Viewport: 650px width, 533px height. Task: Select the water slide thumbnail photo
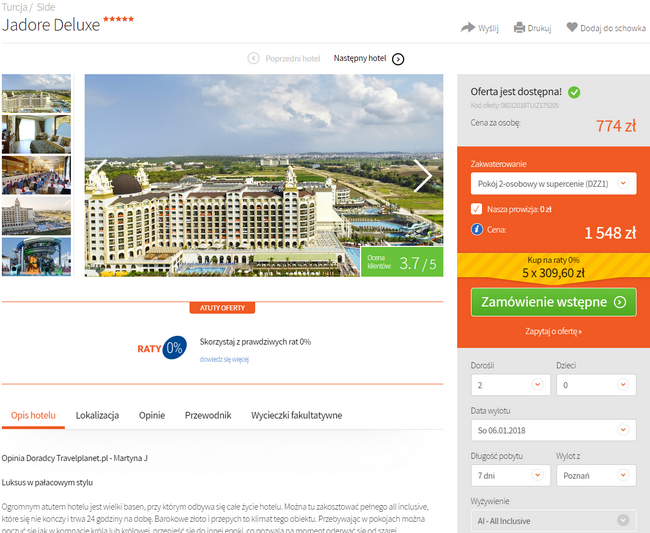[36, 257]
